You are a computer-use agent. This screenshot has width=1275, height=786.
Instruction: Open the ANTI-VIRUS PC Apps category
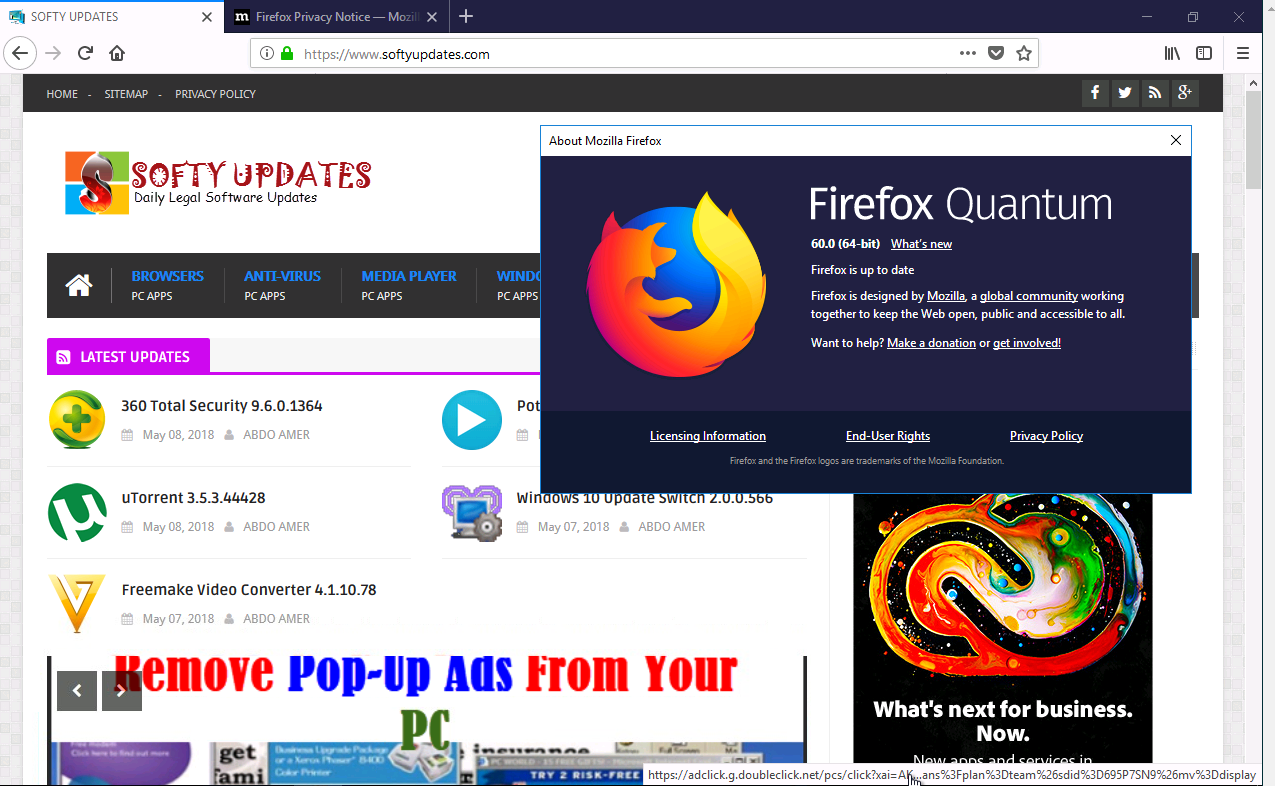(x=282, y=285)
